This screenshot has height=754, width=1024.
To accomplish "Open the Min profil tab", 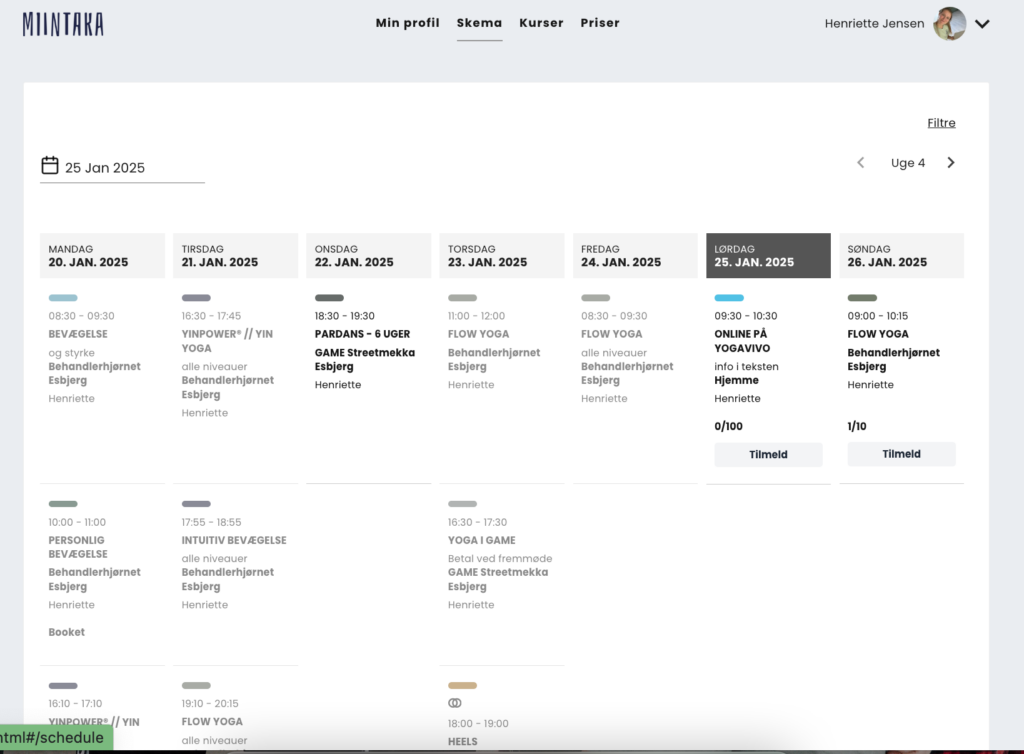I will click(407, 23).
